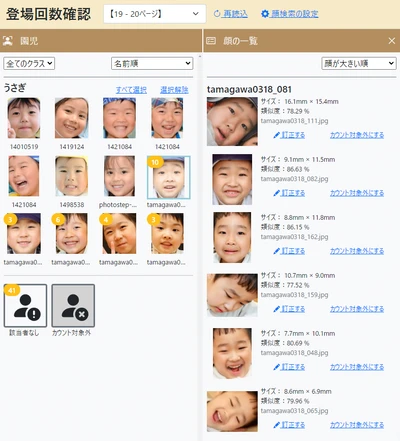400x441 pixels.
Task: Click the size text 16.1mm × 15.4mm
Action: pyautogui.click(x=311, y=101)
